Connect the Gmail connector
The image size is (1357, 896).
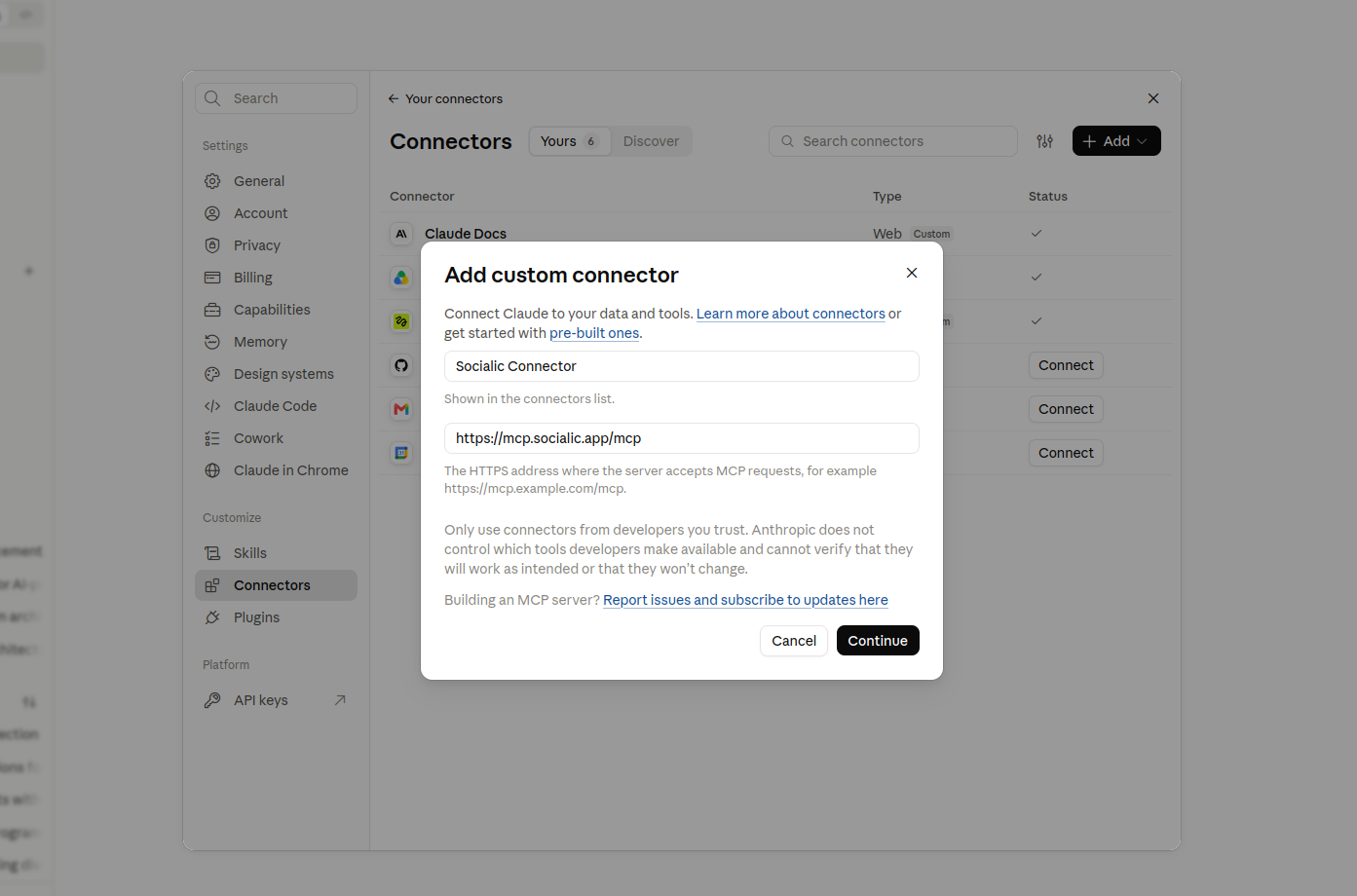point(1066,409)
